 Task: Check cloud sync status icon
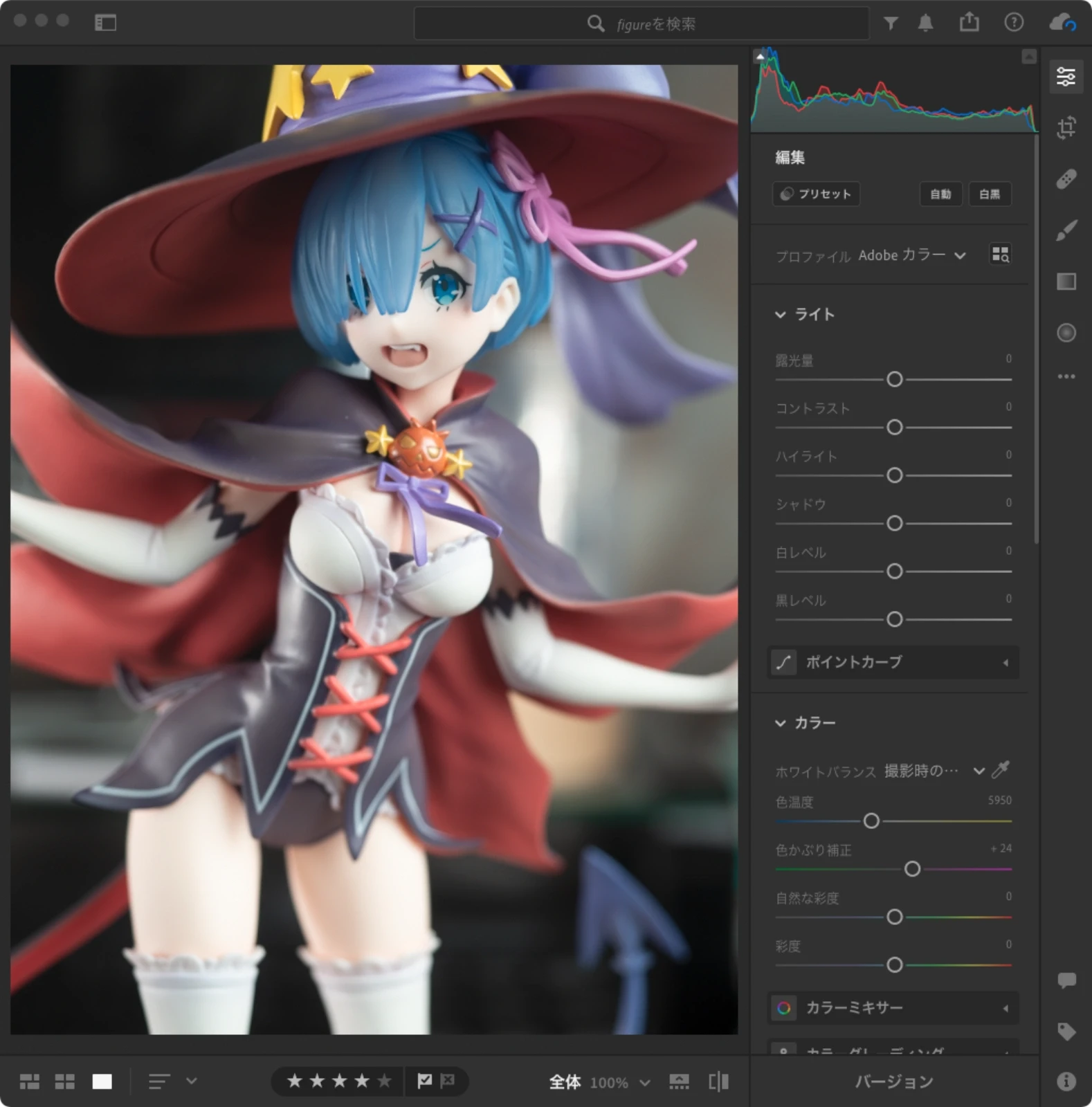tap(1062, 23)
